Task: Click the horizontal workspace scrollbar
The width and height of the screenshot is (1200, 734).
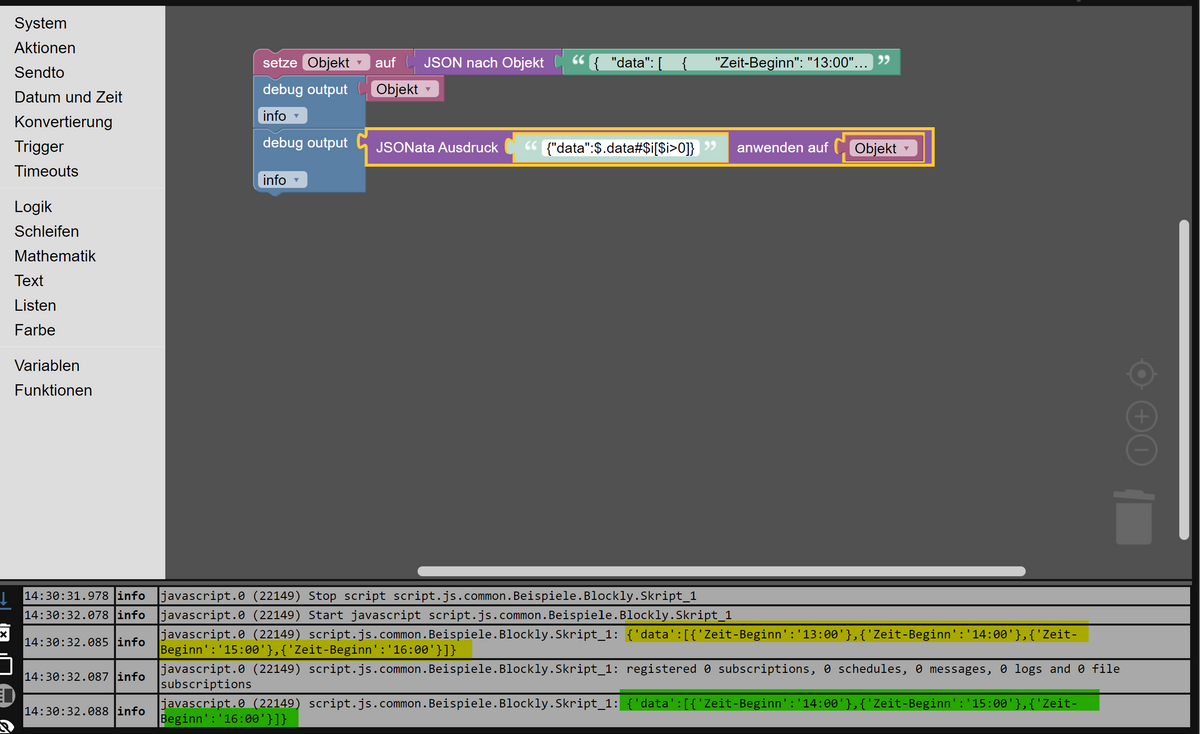Action: coord(721,571)
